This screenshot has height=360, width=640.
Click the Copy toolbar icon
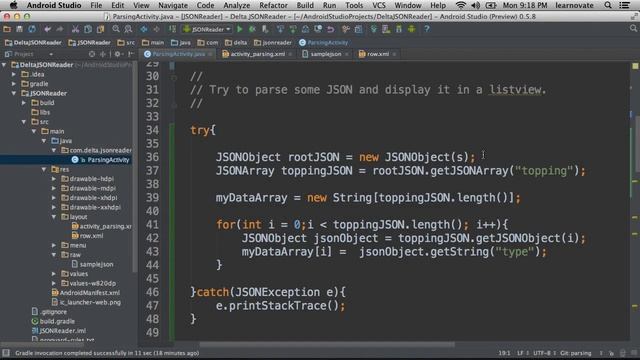88,29
